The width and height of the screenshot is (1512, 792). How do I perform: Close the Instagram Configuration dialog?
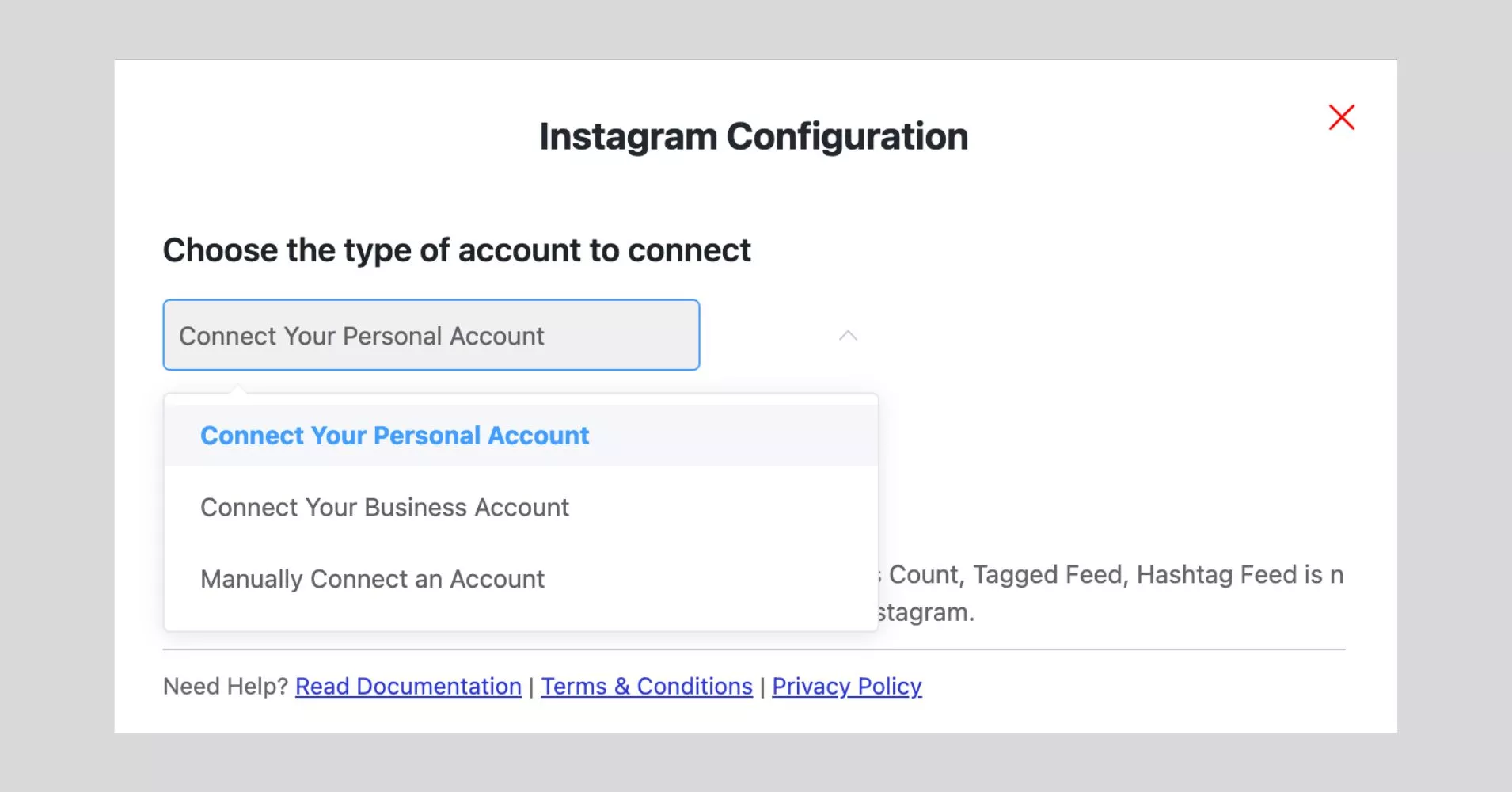1341,117
